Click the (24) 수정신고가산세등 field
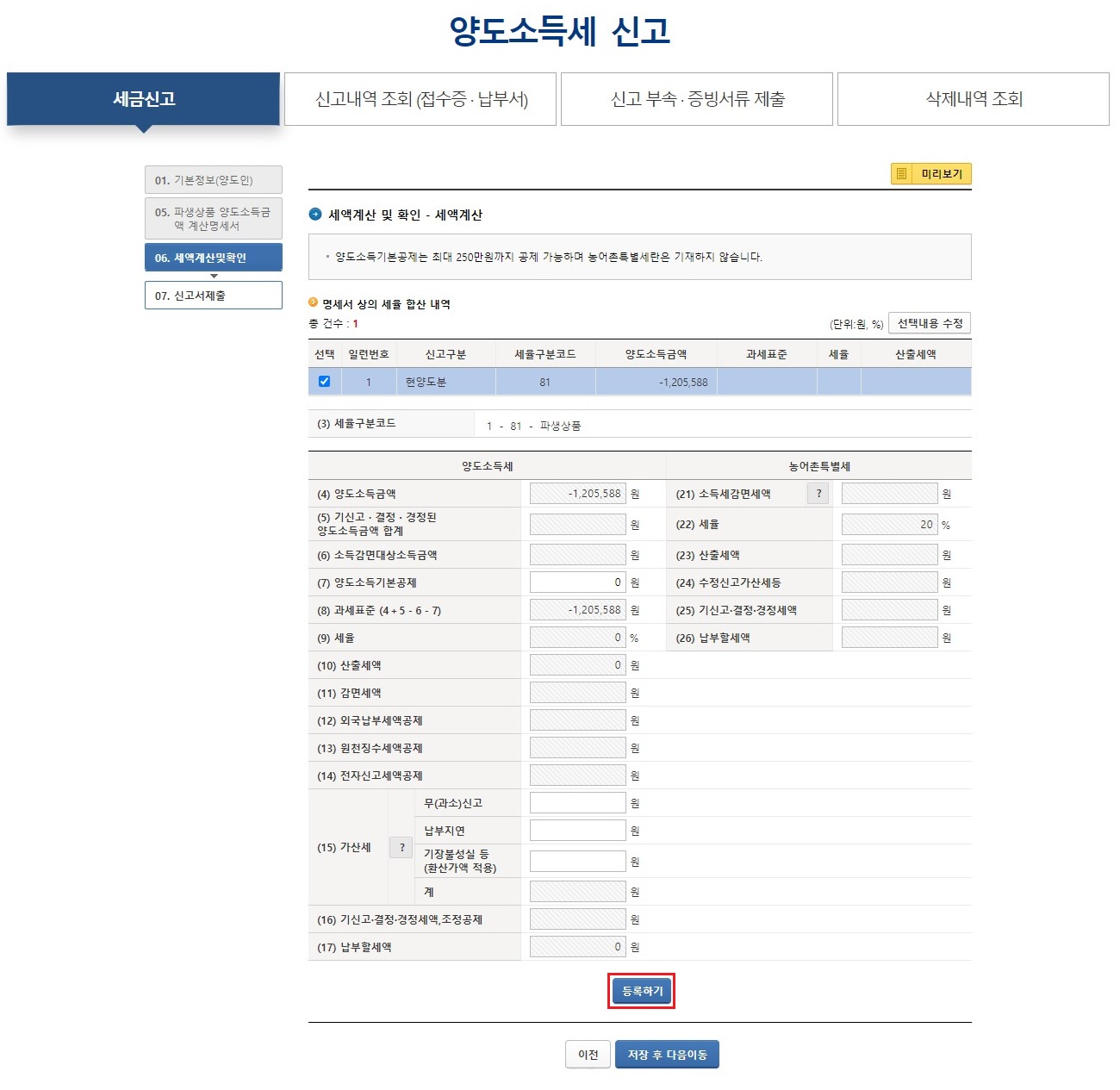1120x1090 pixels. click(x=889, y=582)
